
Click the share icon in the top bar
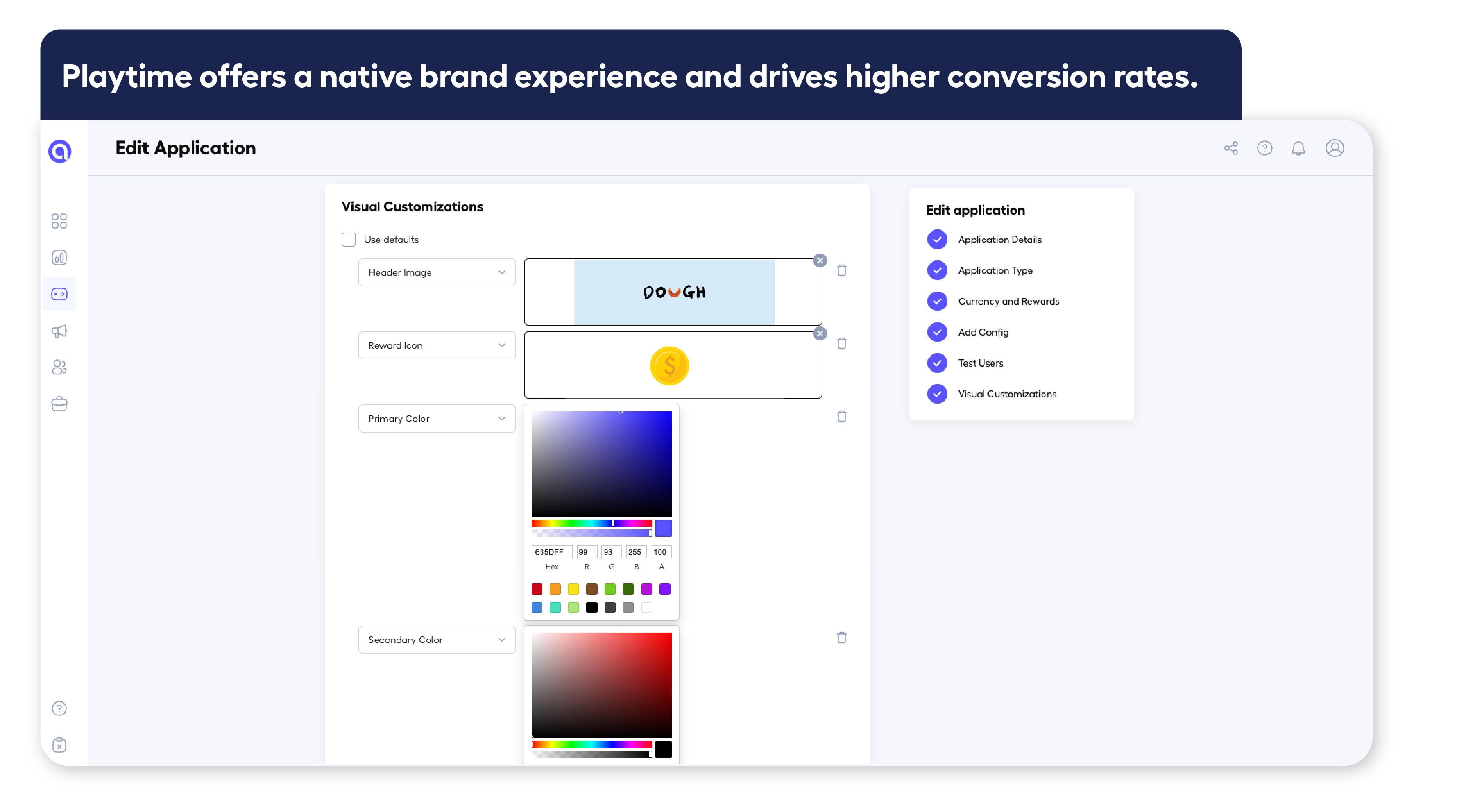[x=1230, y=148]
